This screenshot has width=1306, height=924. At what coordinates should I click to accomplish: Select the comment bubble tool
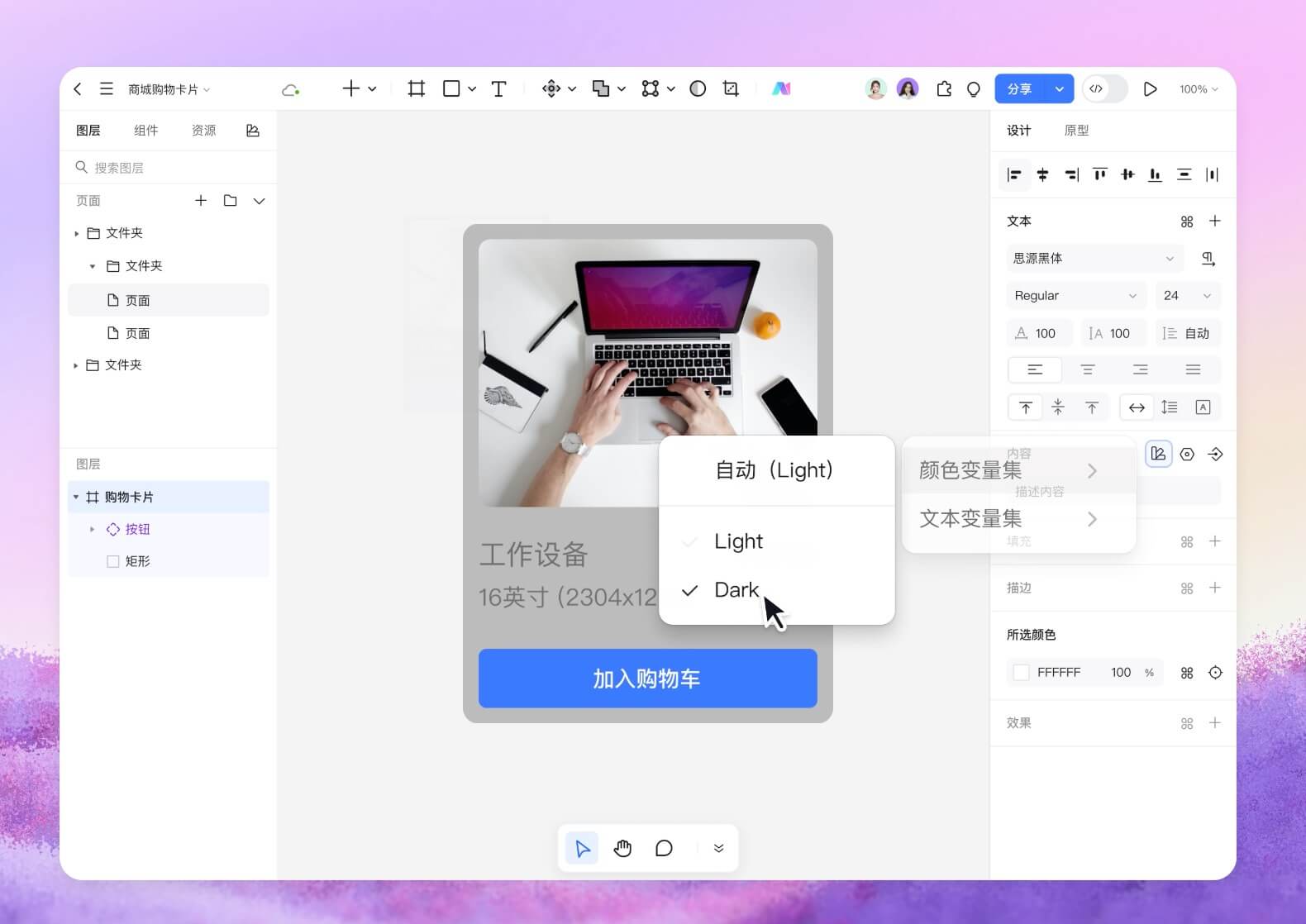664,848
